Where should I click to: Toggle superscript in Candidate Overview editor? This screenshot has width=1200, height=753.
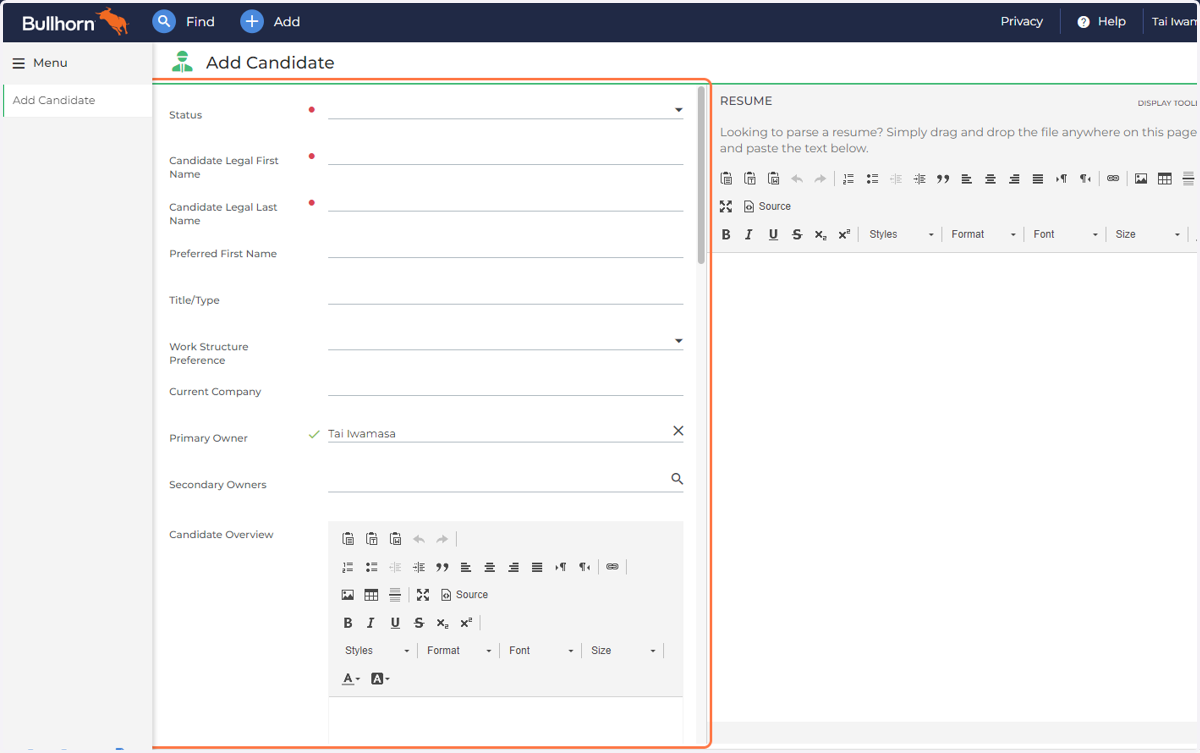[x=466, y=623]
